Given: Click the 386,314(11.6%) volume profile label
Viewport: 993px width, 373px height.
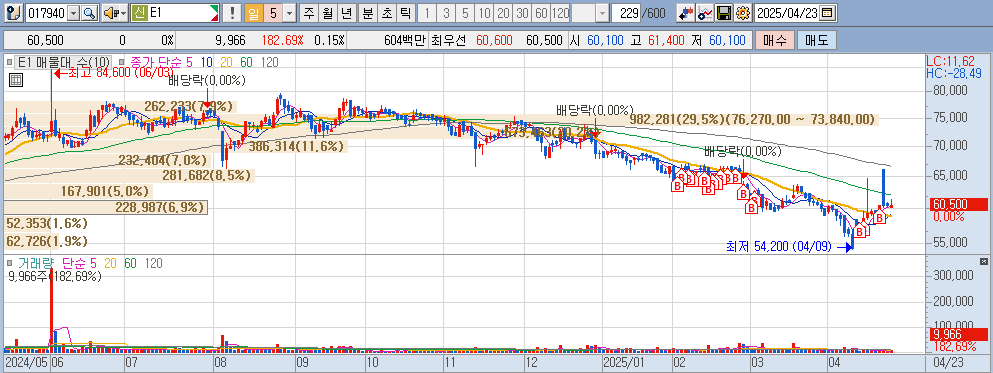Looking at the screenshot, I should [296, 146].
